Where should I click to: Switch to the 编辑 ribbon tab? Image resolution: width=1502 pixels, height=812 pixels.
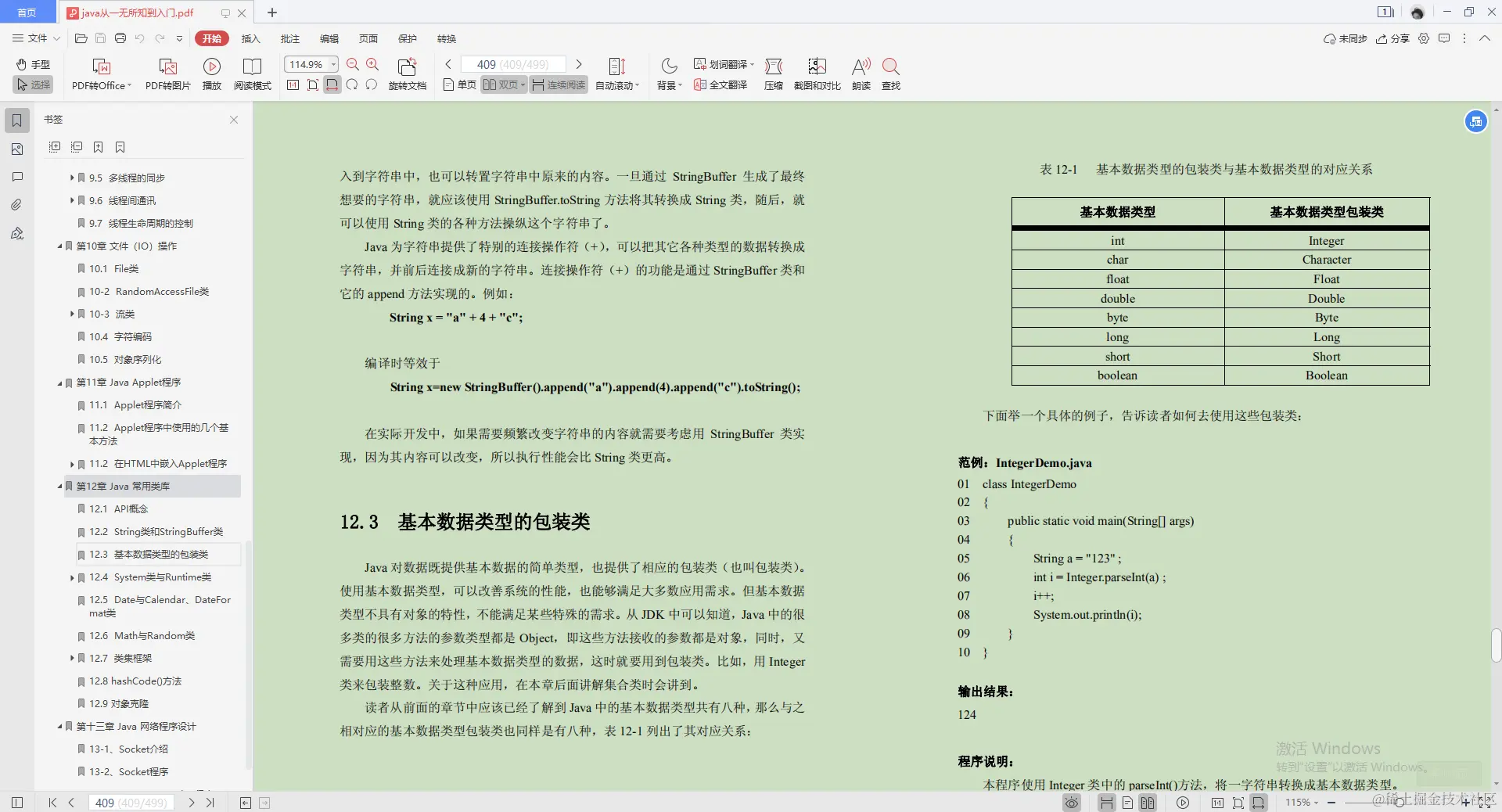pyautogui.click(x=329, y=38)
